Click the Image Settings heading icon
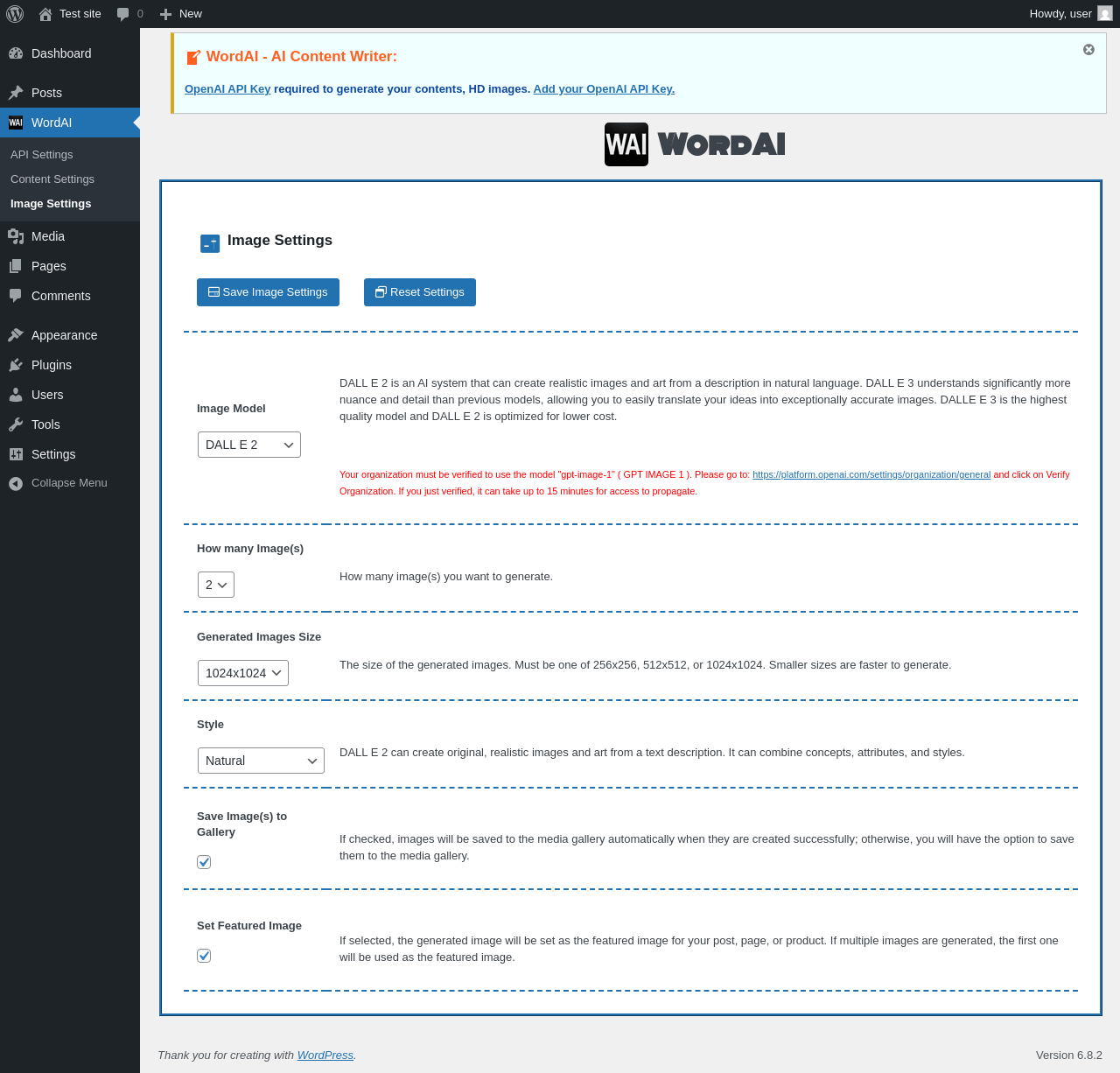Screen dimensions: 1120x1073 click(210, 243)
